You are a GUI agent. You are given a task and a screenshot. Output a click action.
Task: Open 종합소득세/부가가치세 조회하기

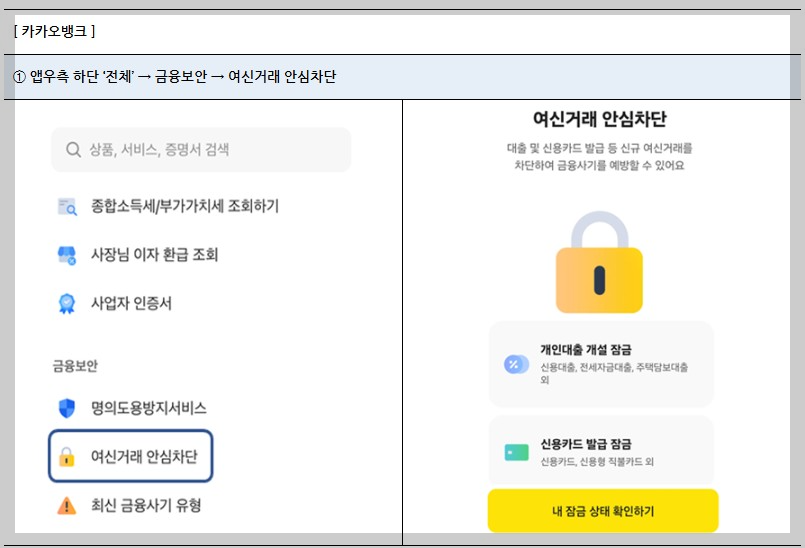185,206
